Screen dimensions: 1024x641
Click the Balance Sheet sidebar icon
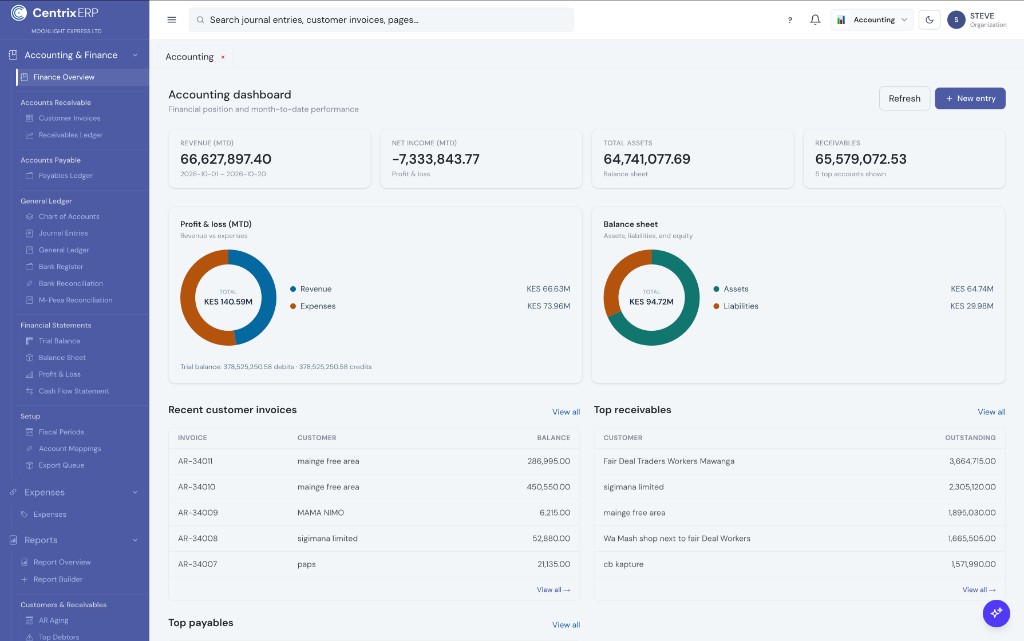pos(29,358)
